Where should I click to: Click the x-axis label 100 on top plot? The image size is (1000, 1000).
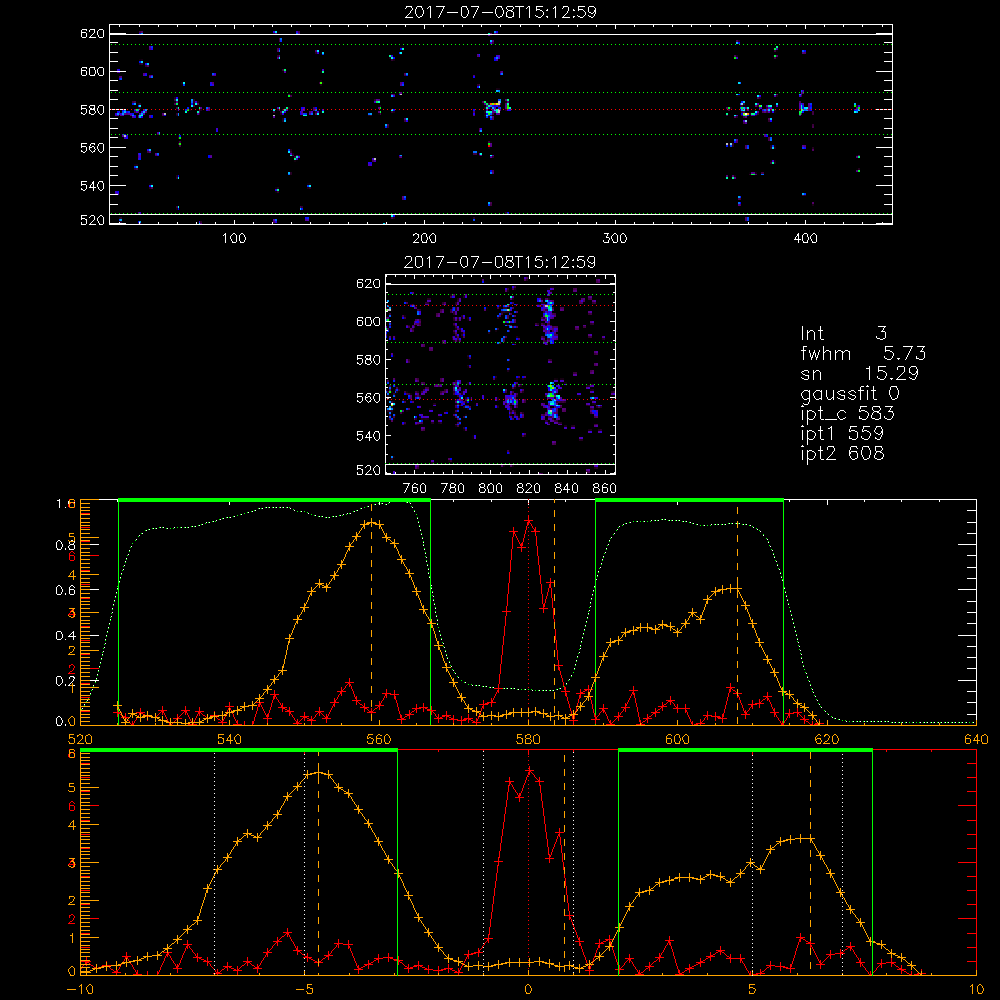coord(234,239)
